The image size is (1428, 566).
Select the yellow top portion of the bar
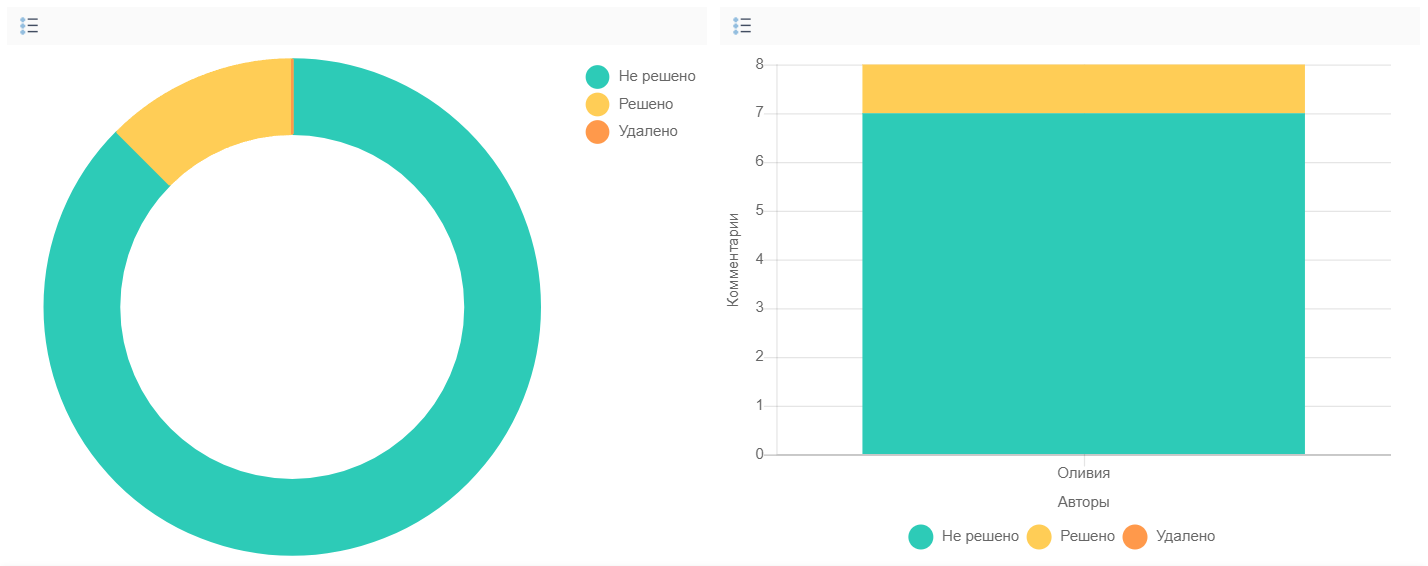tap(1083, 89)
